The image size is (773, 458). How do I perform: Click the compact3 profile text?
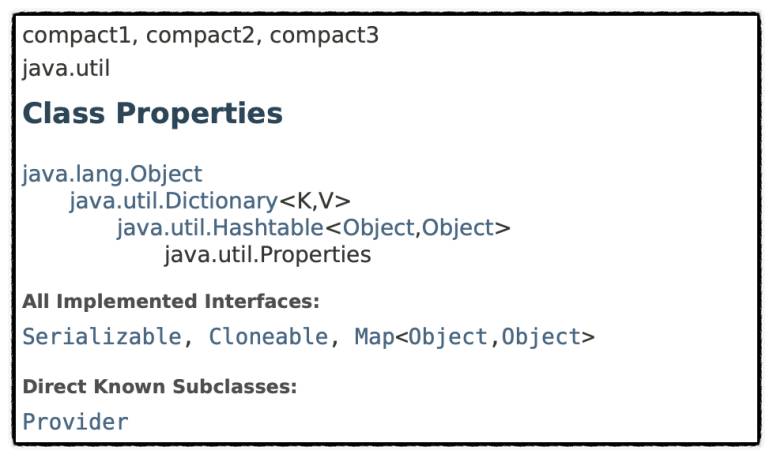[x=324, y=35]
